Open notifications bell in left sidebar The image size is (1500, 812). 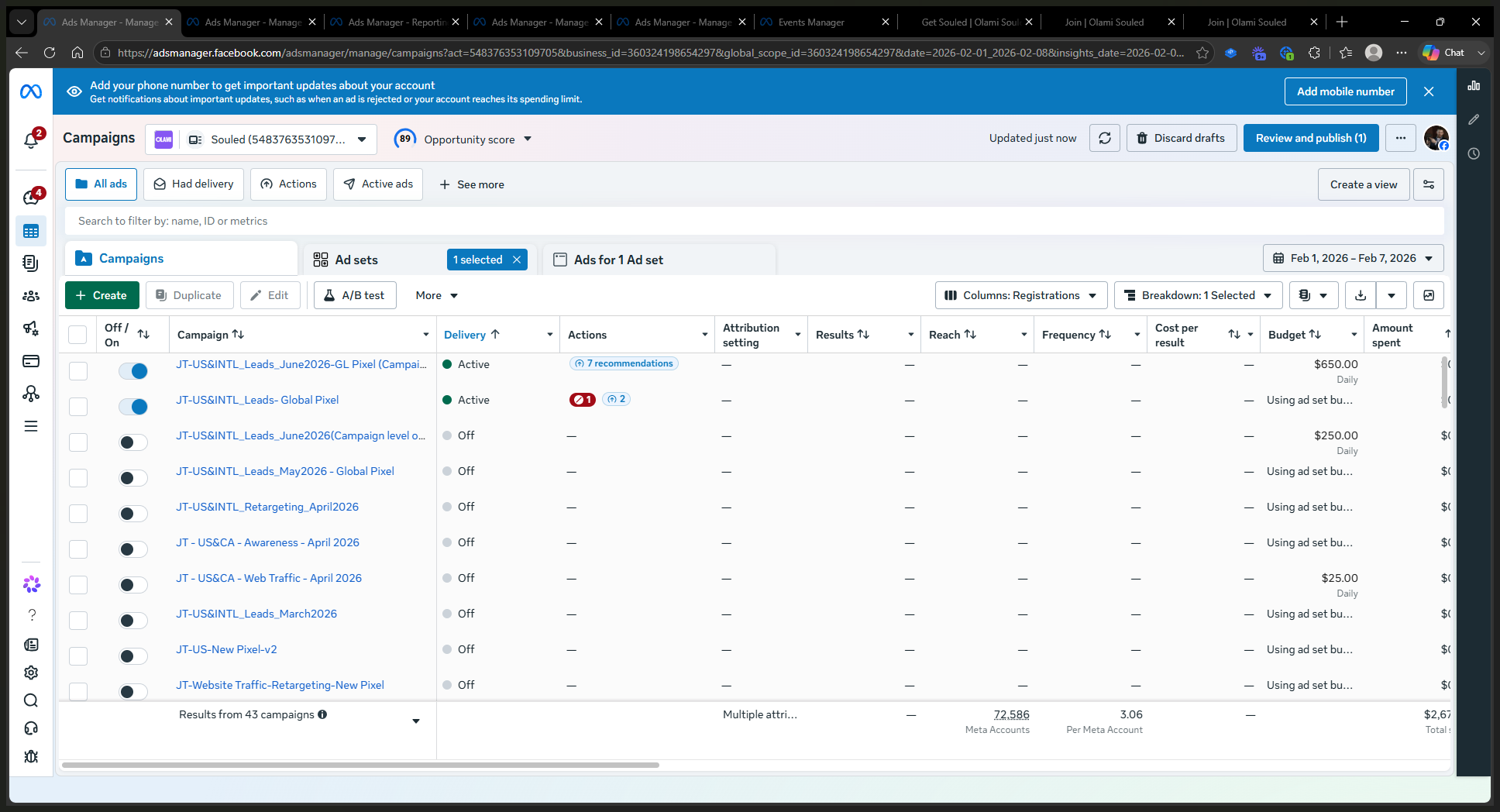(x=31, y=140)
